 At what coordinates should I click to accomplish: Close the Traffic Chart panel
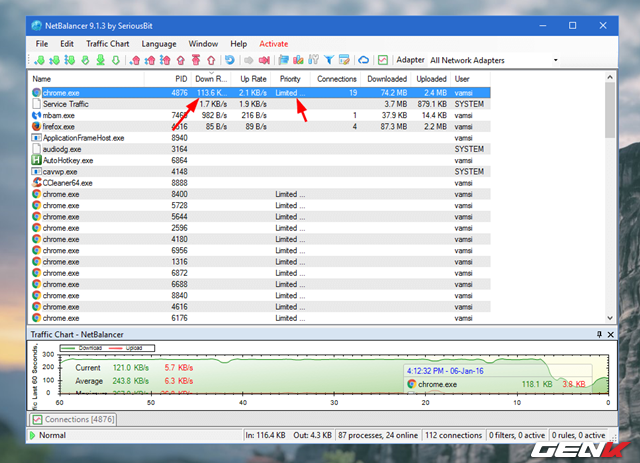(611, 333)
